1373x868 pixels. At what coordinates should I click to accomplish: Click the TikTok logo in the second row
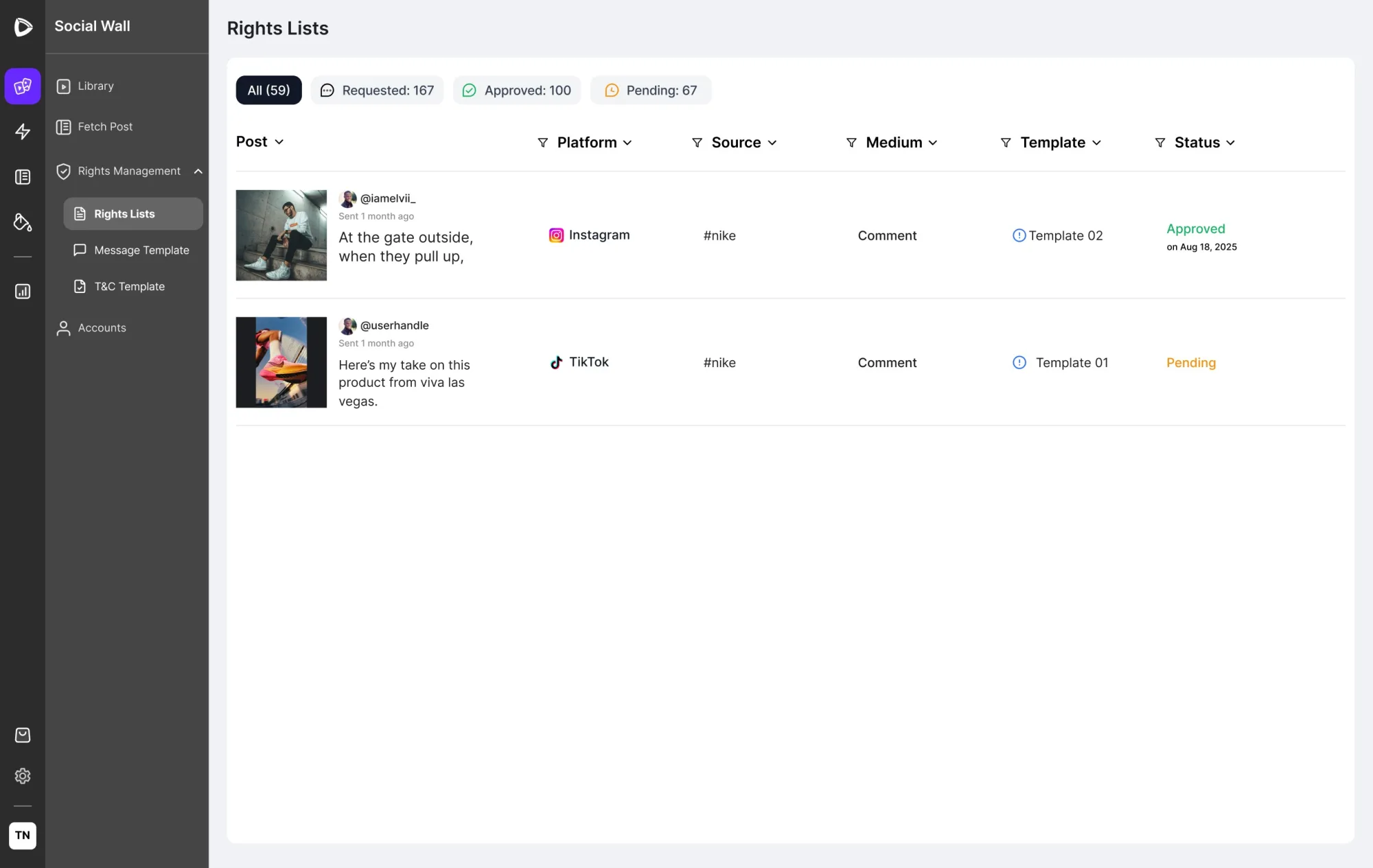[x=556, y=362]
